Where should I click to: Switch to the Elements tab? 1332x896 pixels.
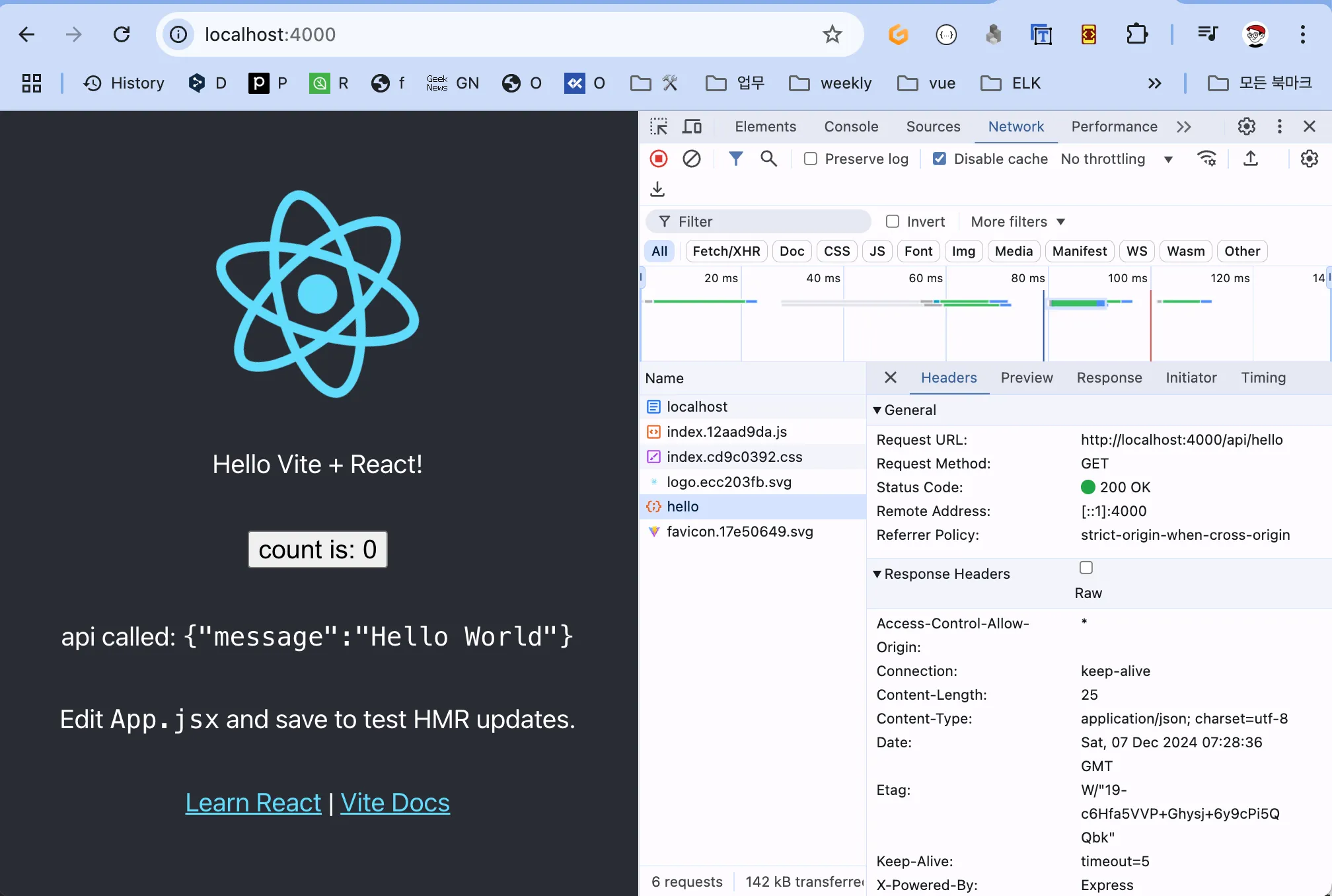[765, 126]
